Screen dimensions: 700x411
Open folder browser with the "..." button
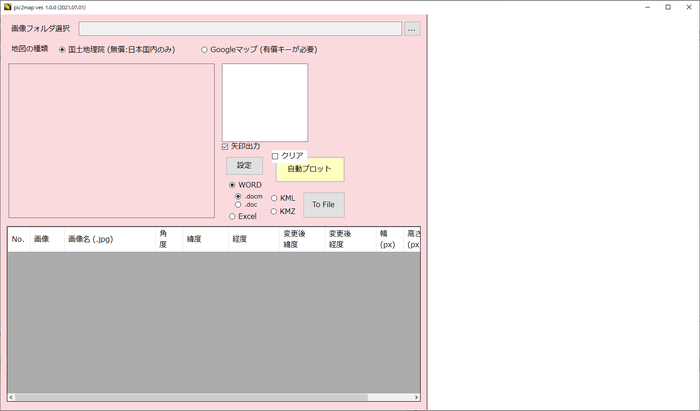pos(412,29)
